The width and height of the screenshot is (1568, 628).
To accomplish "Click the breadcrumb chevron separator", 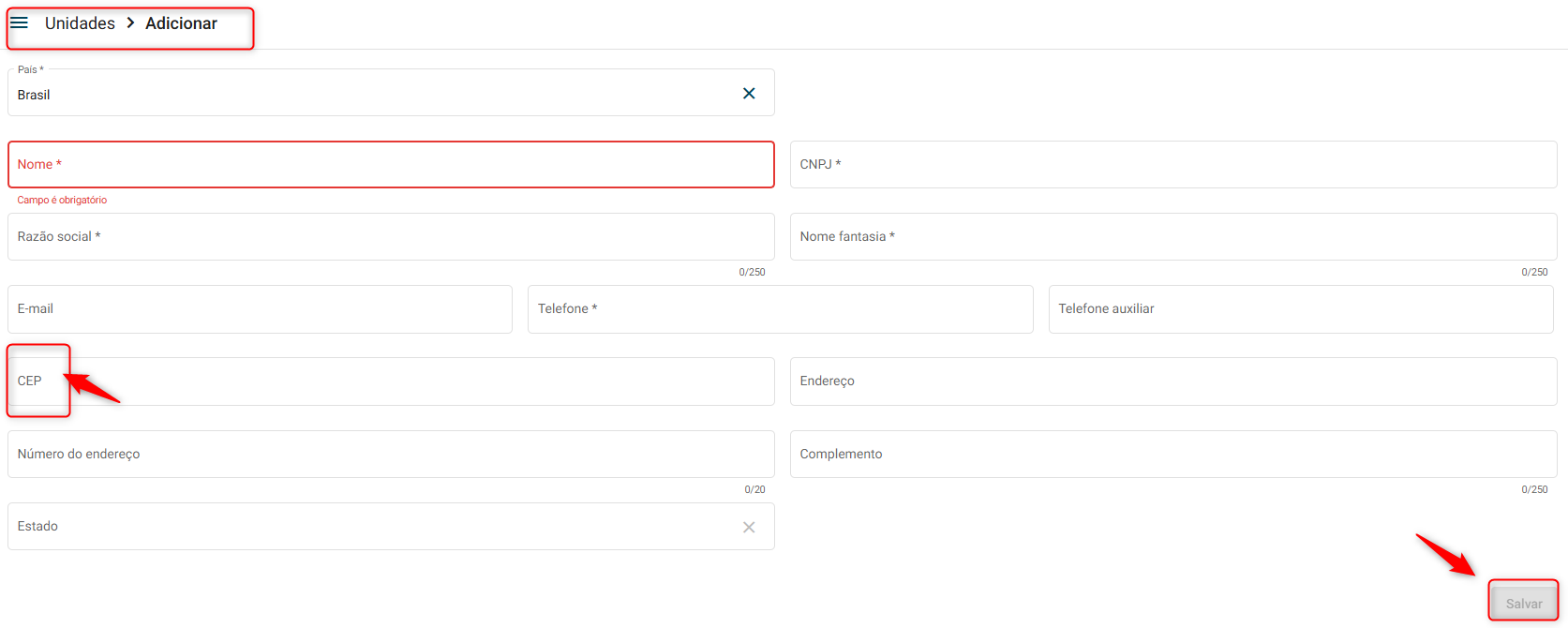I will click(x=130, y=23).
